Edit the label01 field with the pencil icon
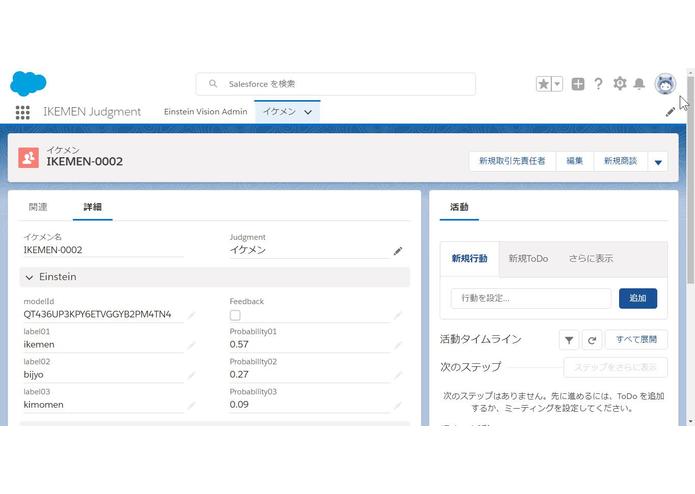Screen dimensions: 695x494 tap(191, 345)
